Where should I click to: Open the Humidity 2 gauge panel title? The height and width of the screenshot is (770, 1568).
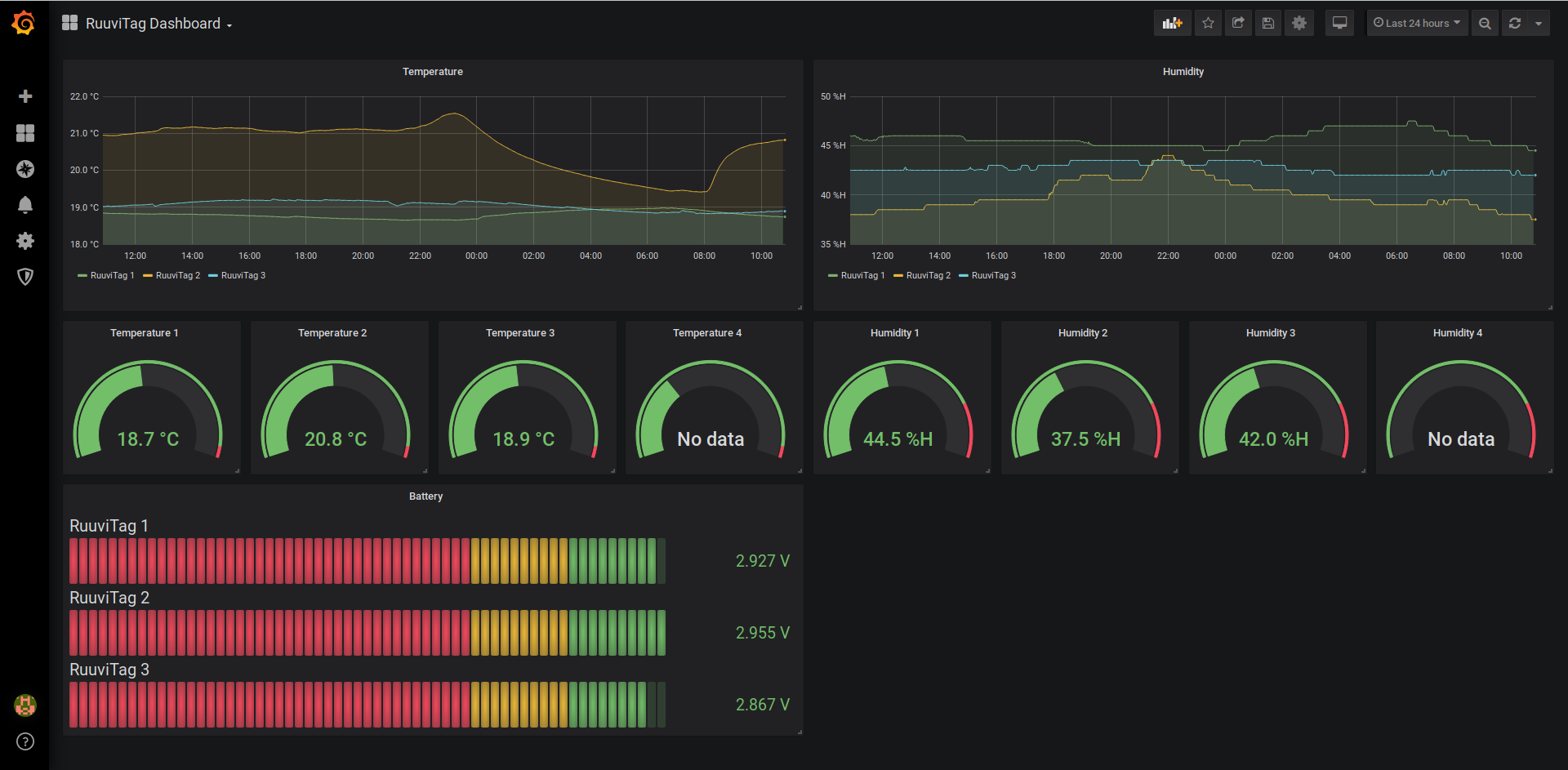(x=1083, y=333)
